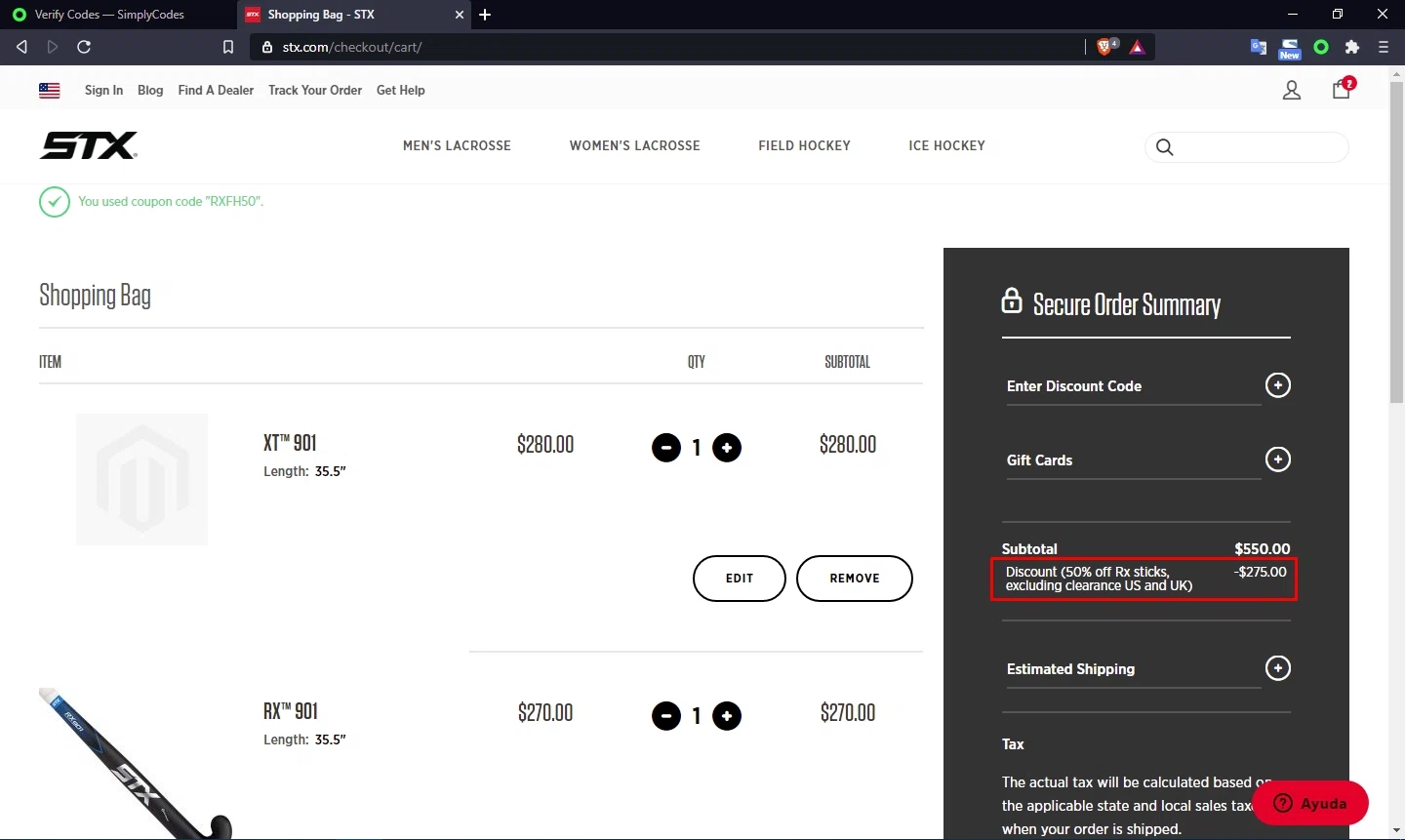Screen dimensions: 1405x840
Task: Click Sign In link
Action: tap(103, 91)
